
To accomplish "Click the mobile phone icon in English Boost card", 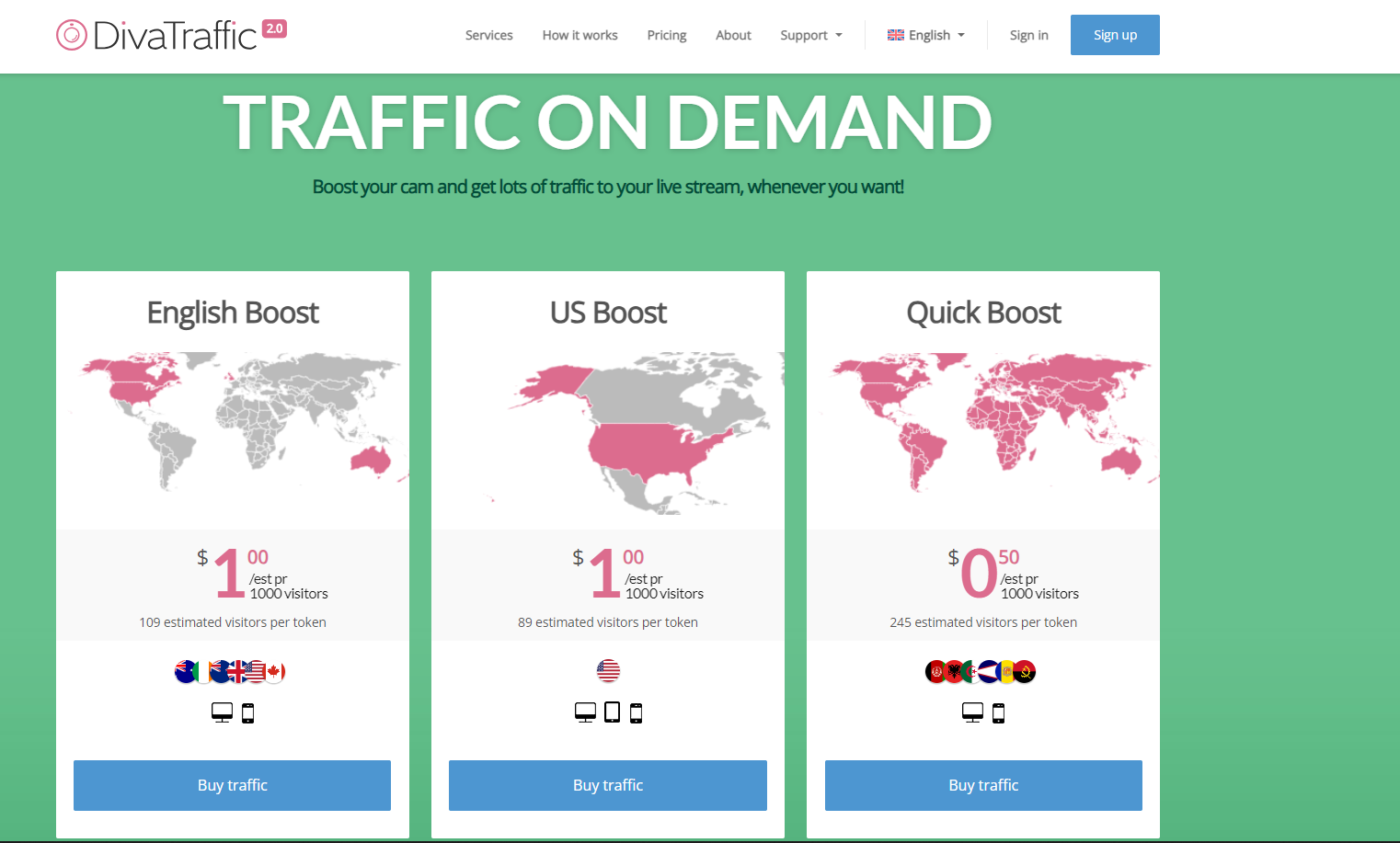I will click(x=247, y=712).
